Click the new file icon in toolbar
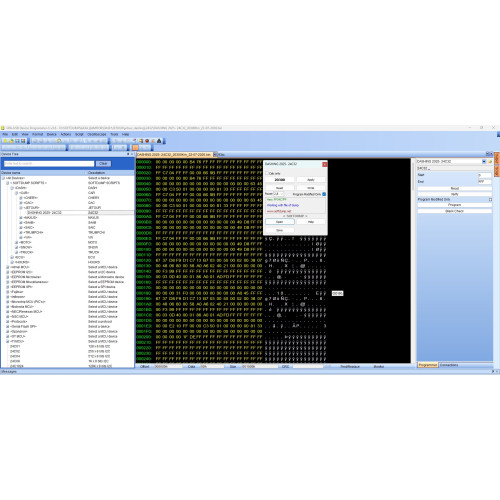The width and height of the screenshot is (500, 500). (x=5, y=141)
